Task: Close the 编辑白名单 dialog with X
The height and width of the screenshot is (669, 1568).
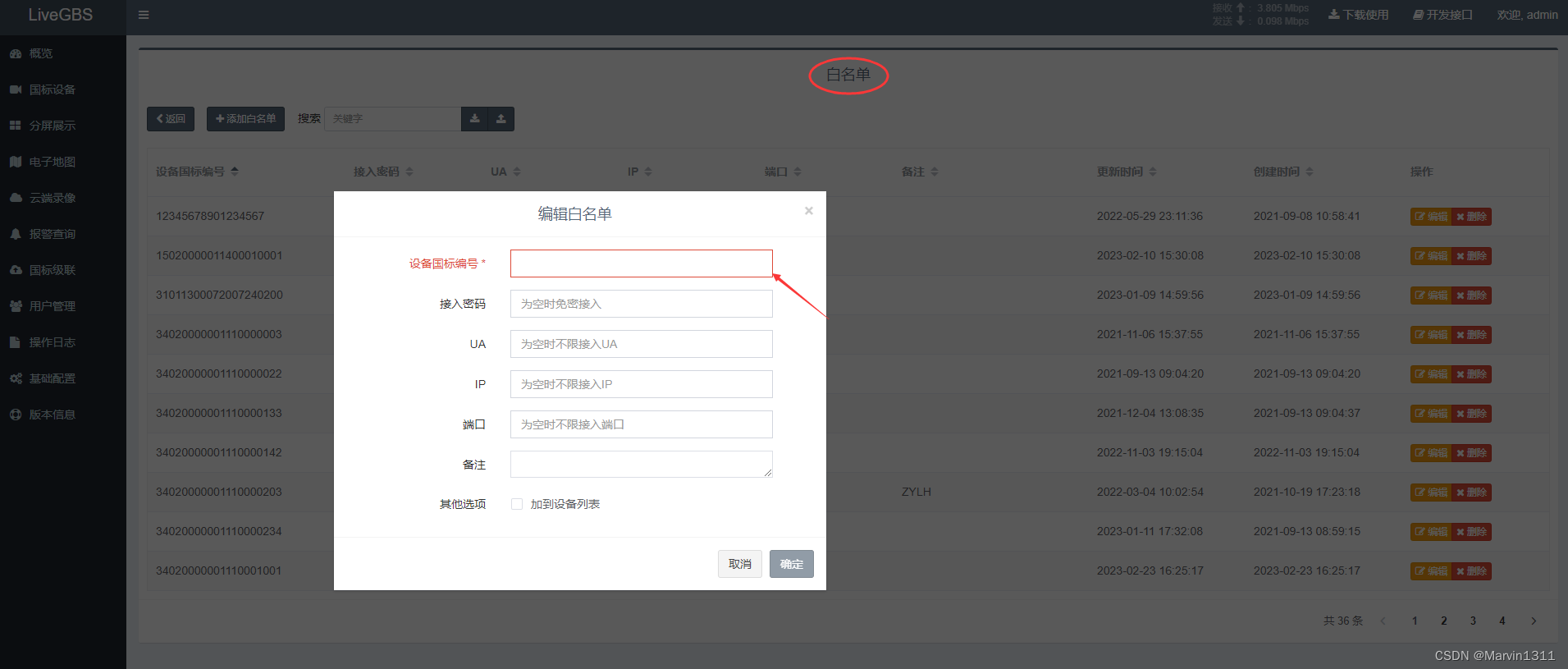Action: [x=809, y=211]
